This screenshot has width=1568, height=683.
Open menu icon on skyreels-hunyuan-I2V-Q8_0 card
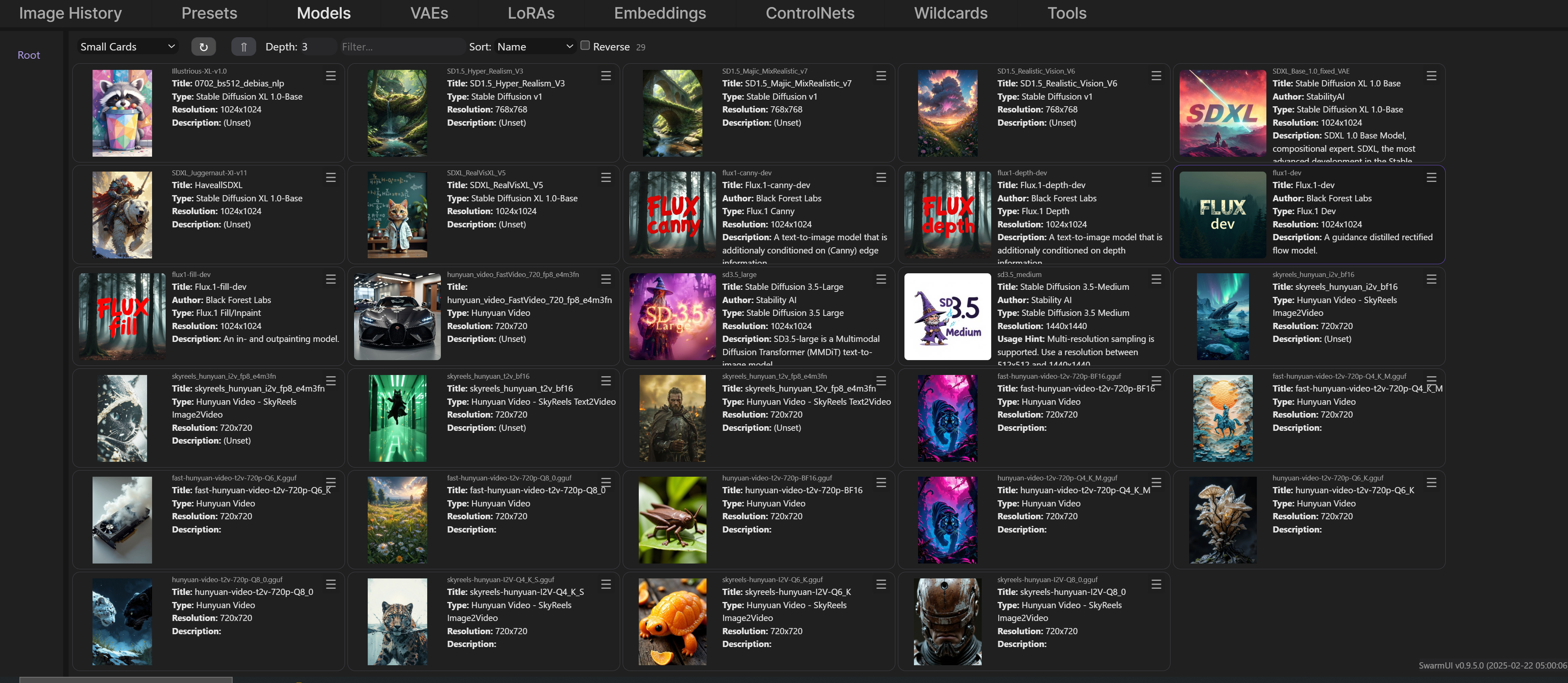coord(1156,584)
